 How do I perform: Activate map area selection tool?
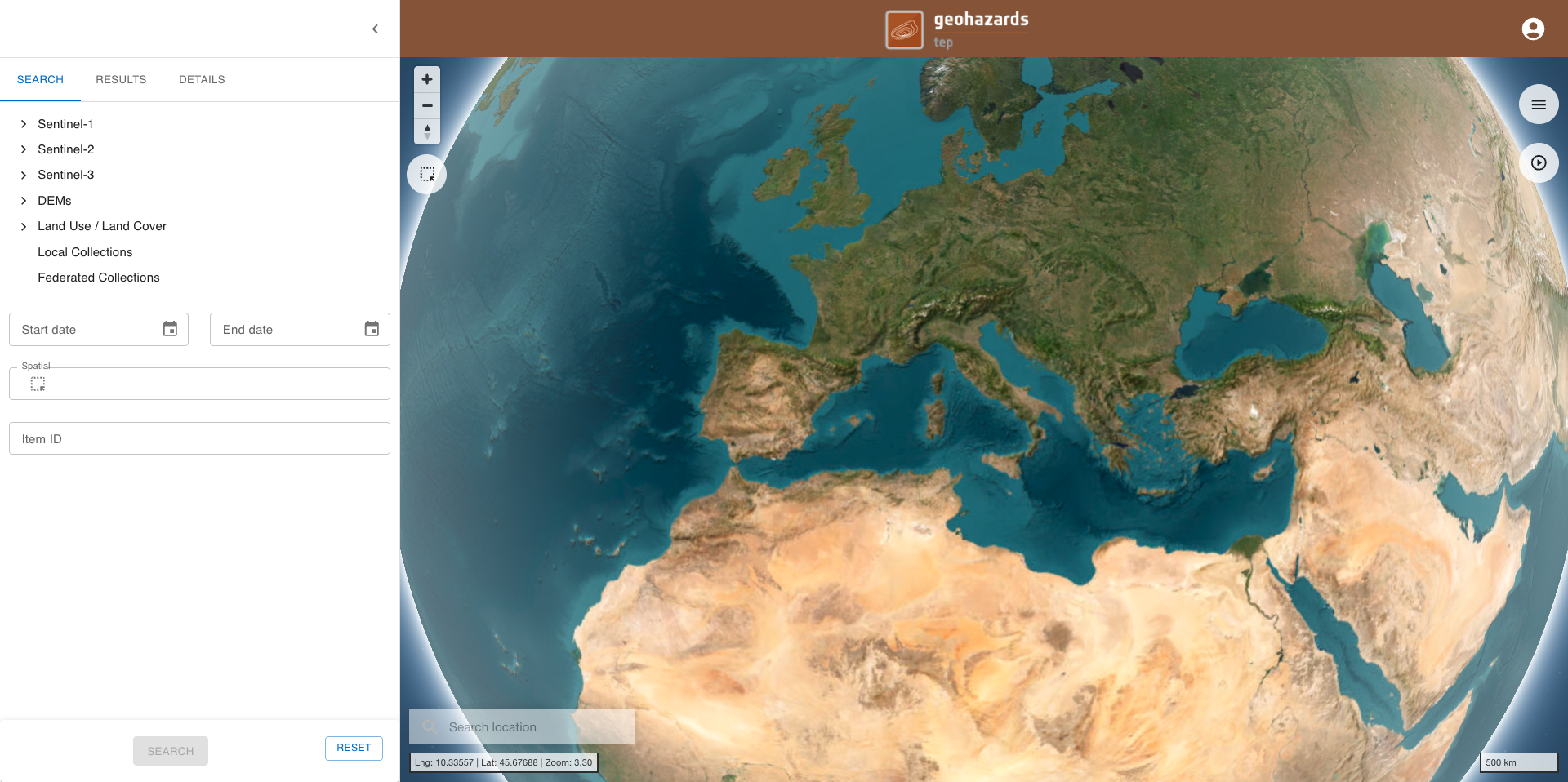click(x=427, y=174)
